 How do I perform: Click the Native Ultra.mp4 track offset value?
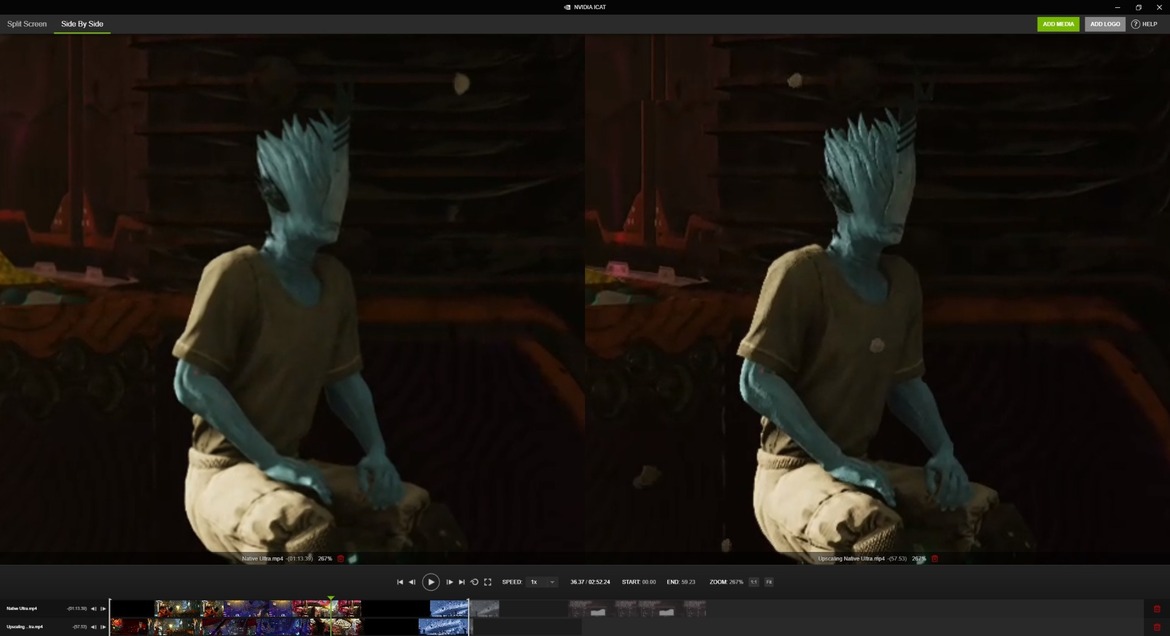[77, 609]
